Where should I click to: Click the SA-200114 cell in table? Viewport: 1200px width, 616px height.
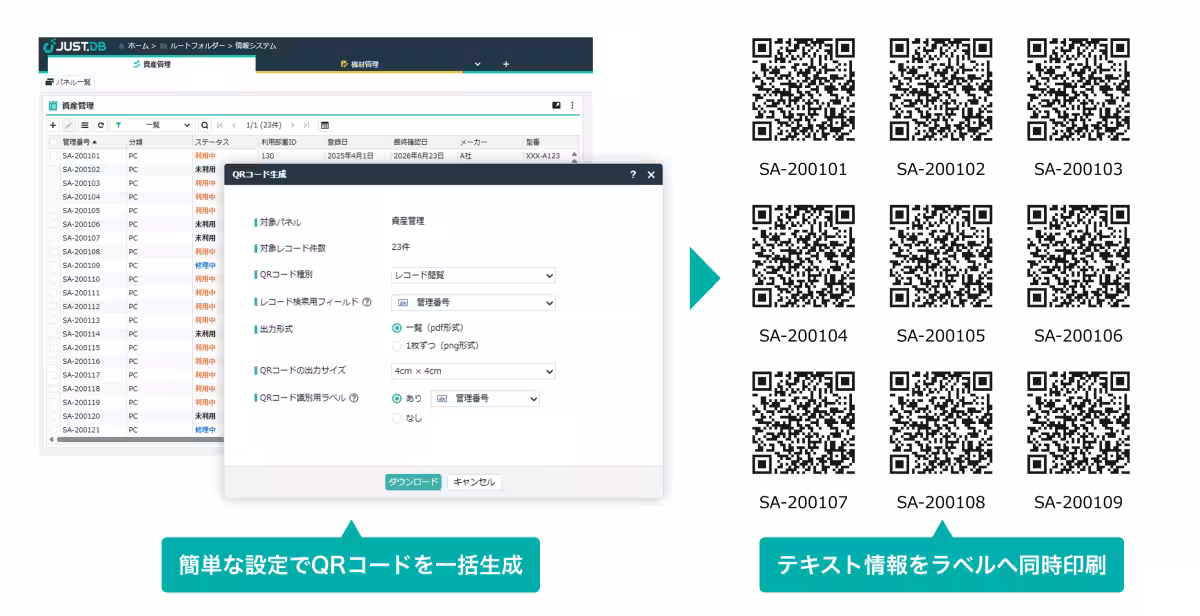coord(81,334)
